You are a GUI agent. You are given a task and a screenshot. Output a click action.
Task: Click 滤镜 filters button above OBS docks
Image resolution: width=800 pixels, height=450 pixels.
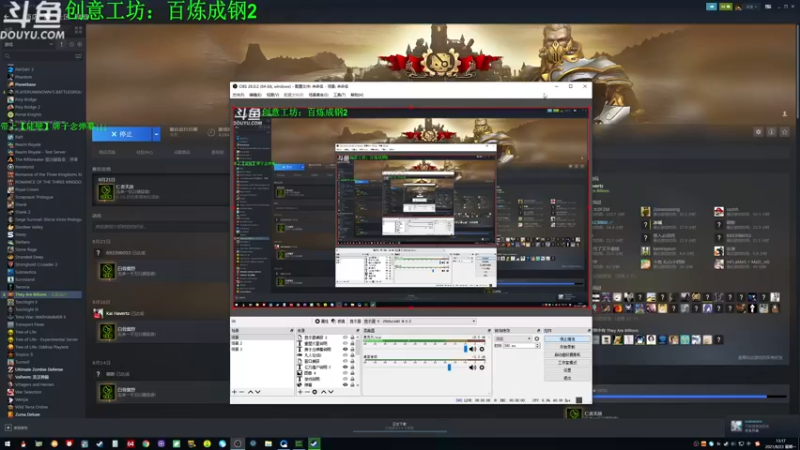(338, 321)
